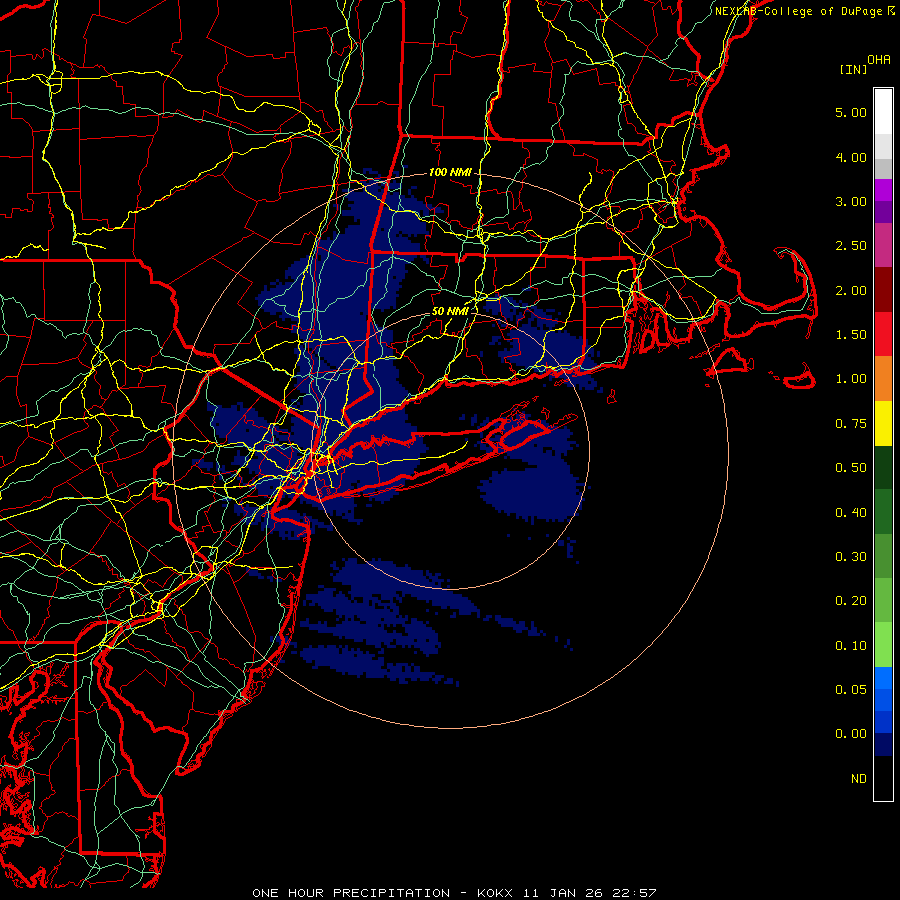Screen dimensions: 900x900
Task: Select the 5.00 inch scale label
Action: (851, 112)
